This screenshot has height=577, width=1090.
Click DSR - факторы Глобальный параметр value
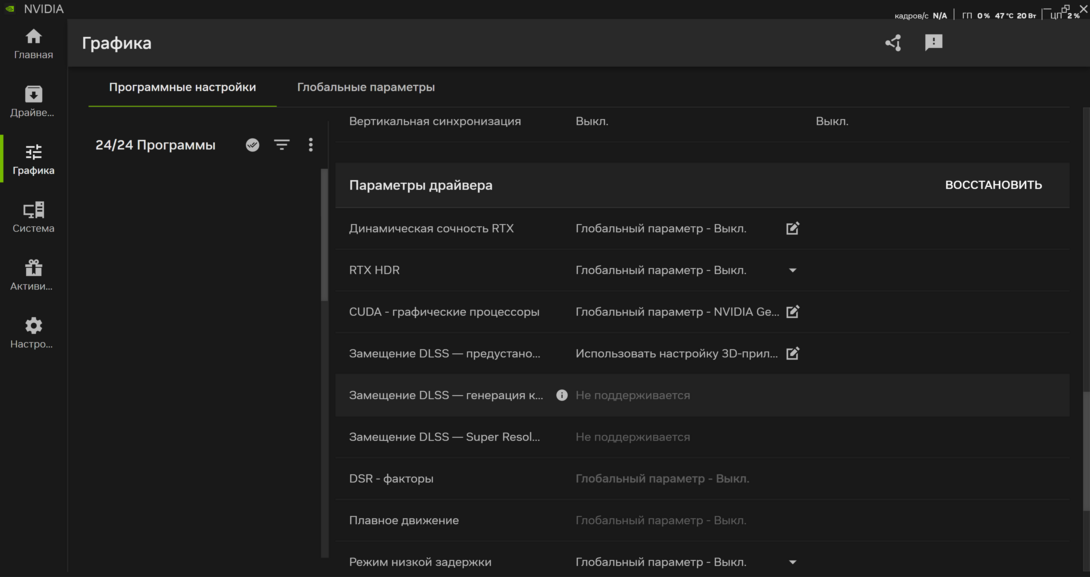pyautogui.click(x=662, y=478)
